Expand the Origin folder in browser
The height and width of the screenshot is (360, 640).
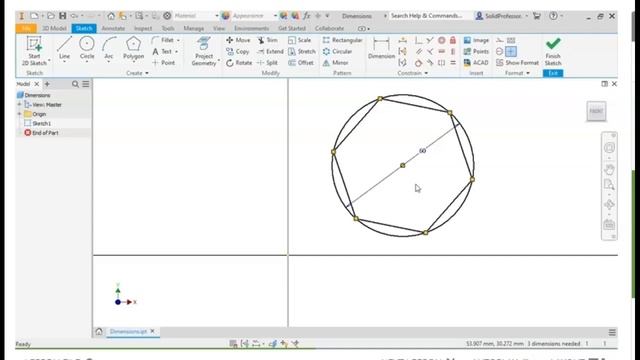pyautogui.click(x=19, y=114)
